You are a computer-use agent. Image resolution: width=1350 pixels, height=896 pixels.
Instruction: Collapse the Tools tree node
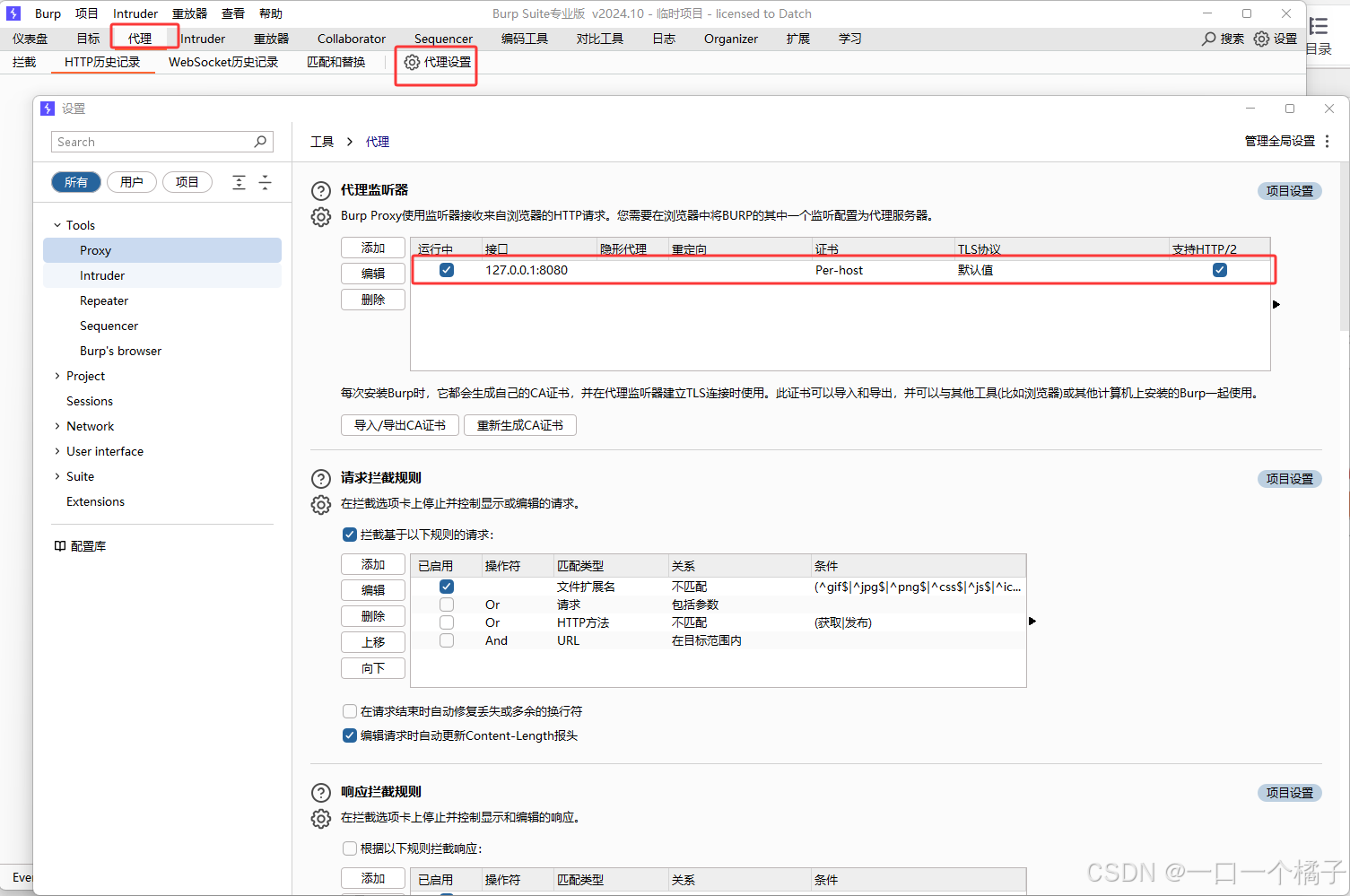click(57, 225)
